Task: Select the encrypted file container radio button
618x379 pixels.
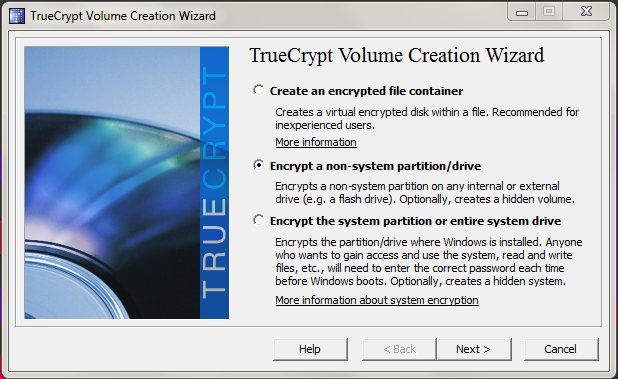Action: click(x=259, y=90)
